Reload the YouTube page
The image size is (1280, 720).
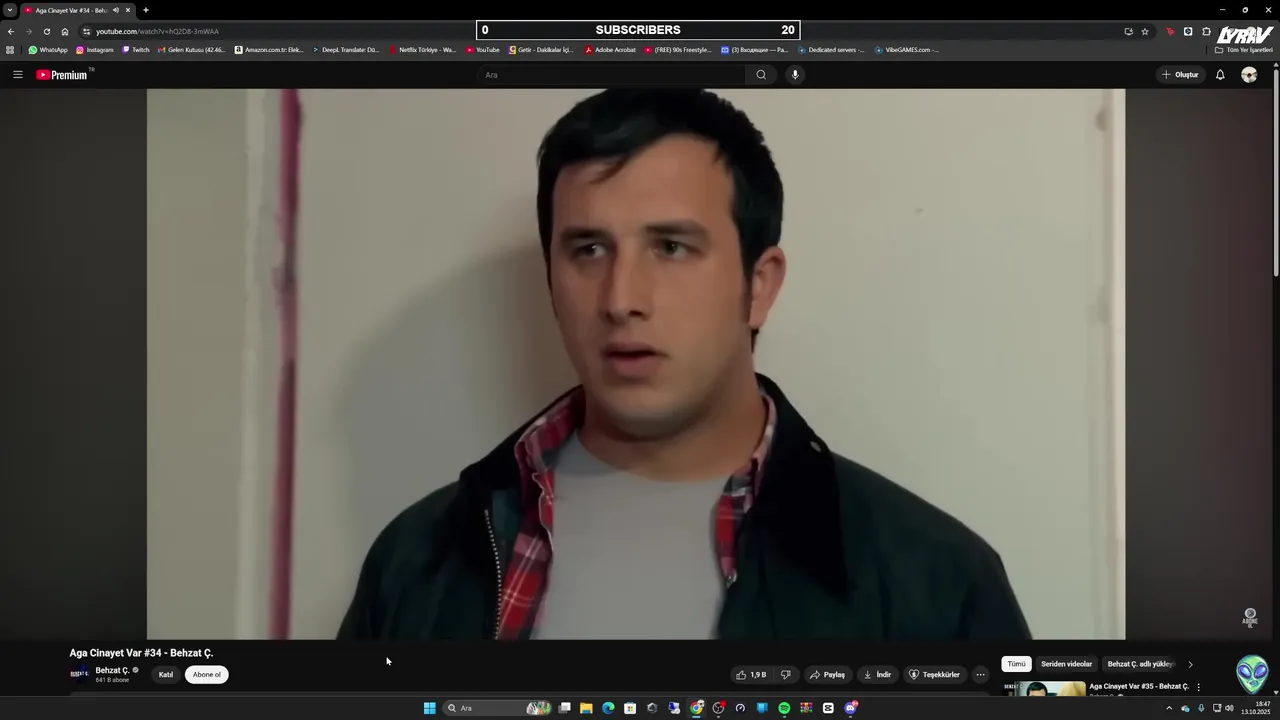click(46, 31)
